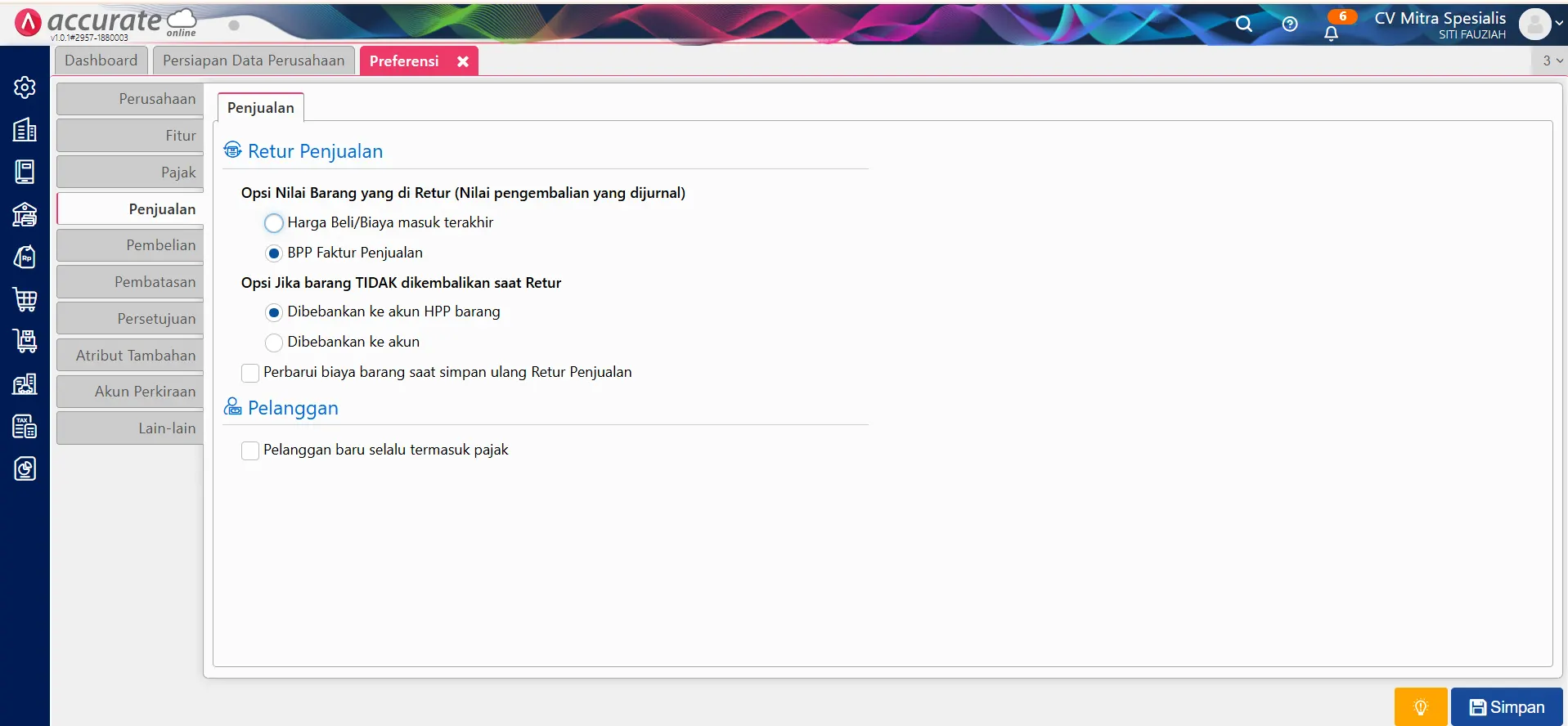Open the settings gear in the sidebar
Viewport: 1568px width, 726px height.
tap(25, 87)
